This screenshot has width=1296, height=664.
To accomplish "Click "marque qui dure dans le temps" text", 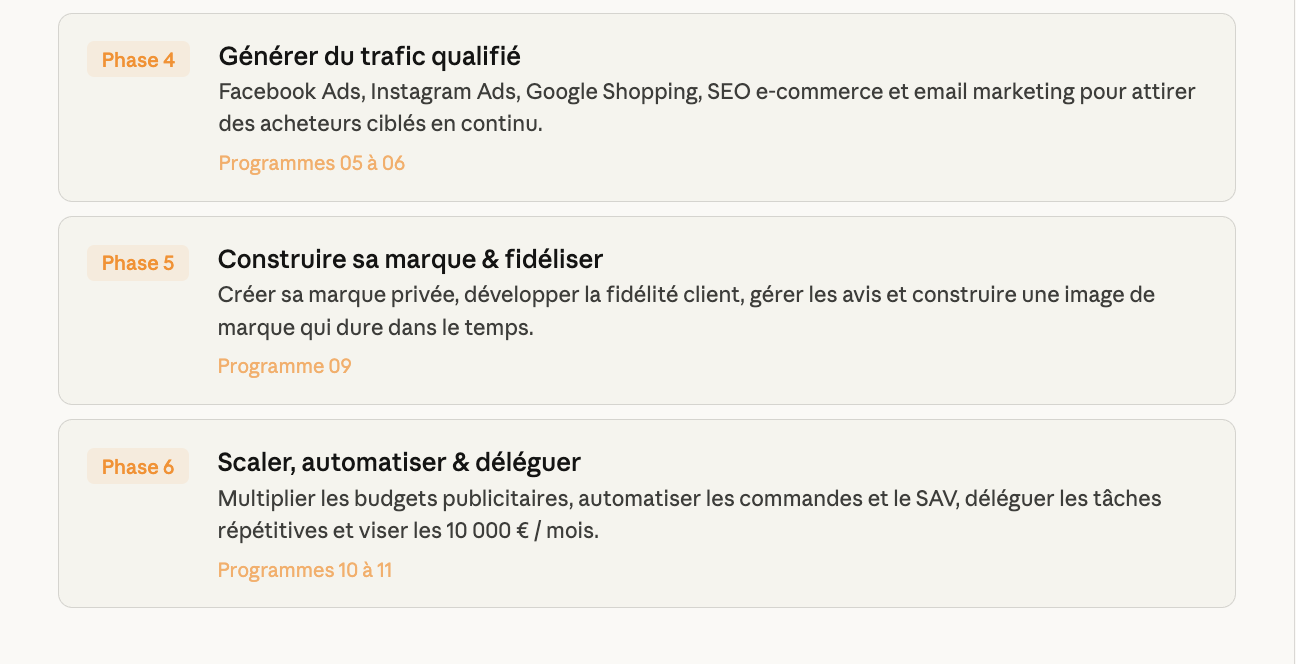I will click(375, 328).
